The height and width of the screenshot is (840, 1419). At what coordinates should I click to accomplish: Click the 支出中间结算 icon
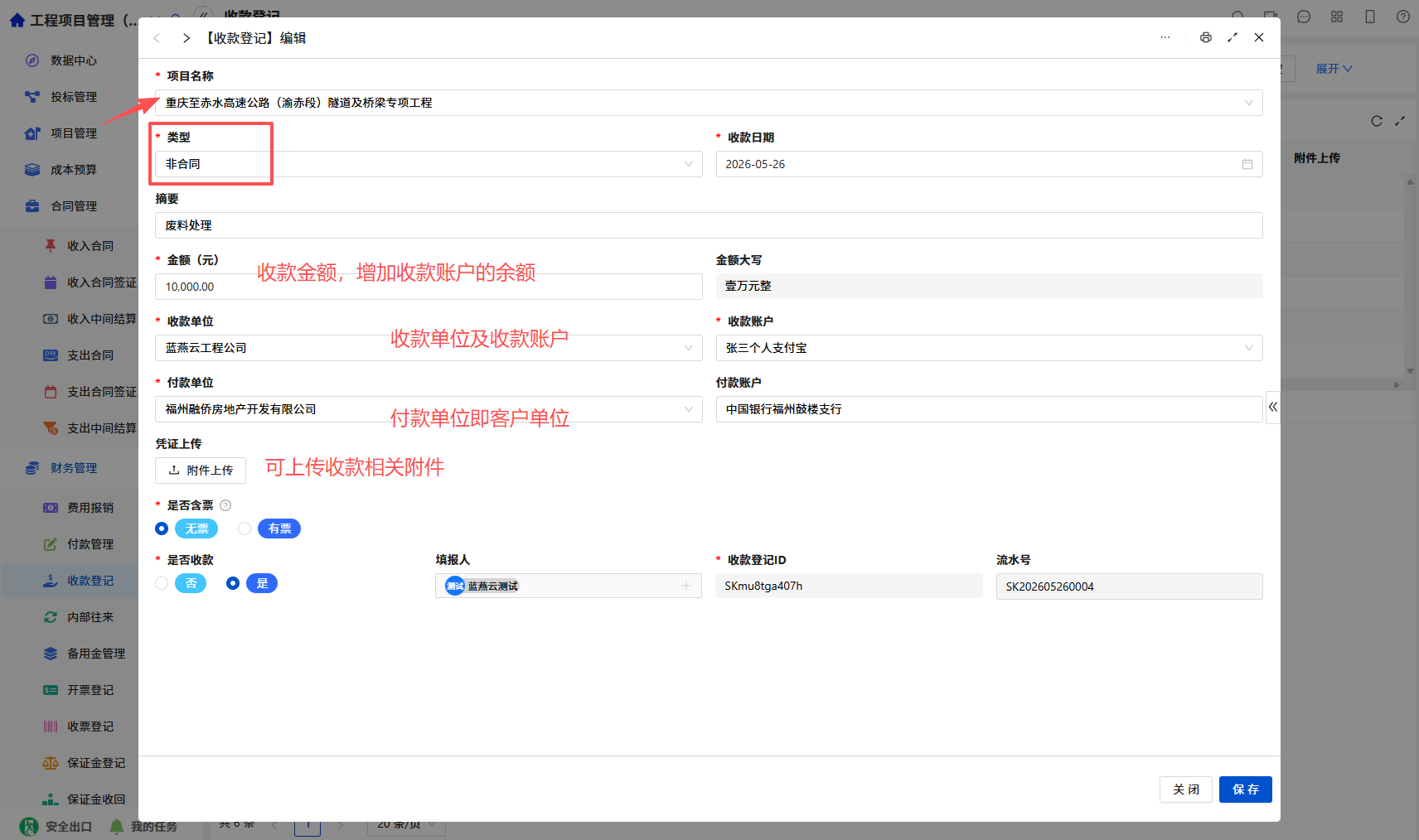point(51,428)
